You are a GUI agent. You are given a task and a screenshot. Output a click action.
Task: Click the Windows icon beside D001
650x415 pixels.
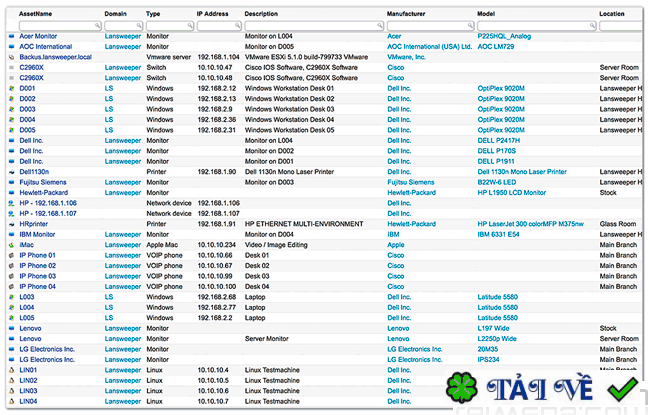point(12,88)
